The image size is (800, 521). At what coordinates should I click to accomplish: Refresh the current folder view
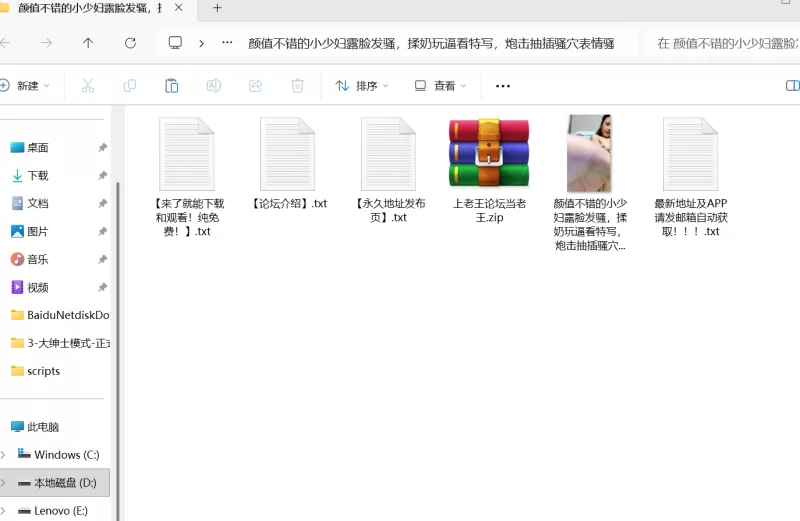point(130,43)
